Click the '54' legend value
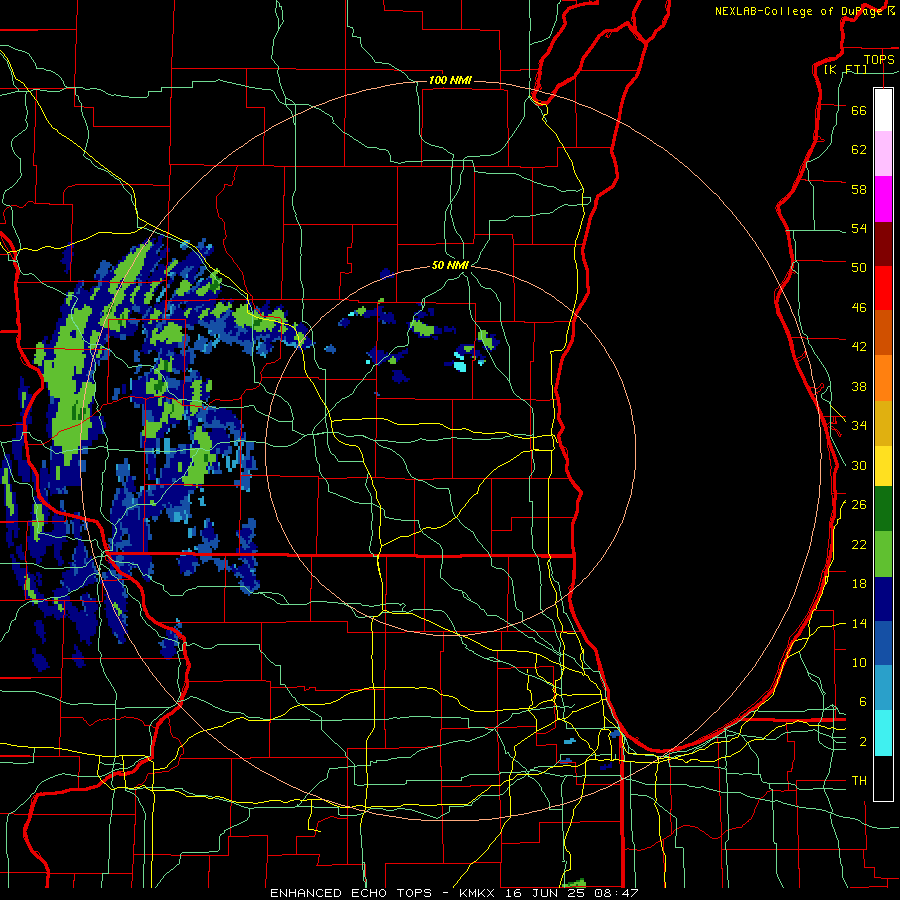 tap(859, 228)
